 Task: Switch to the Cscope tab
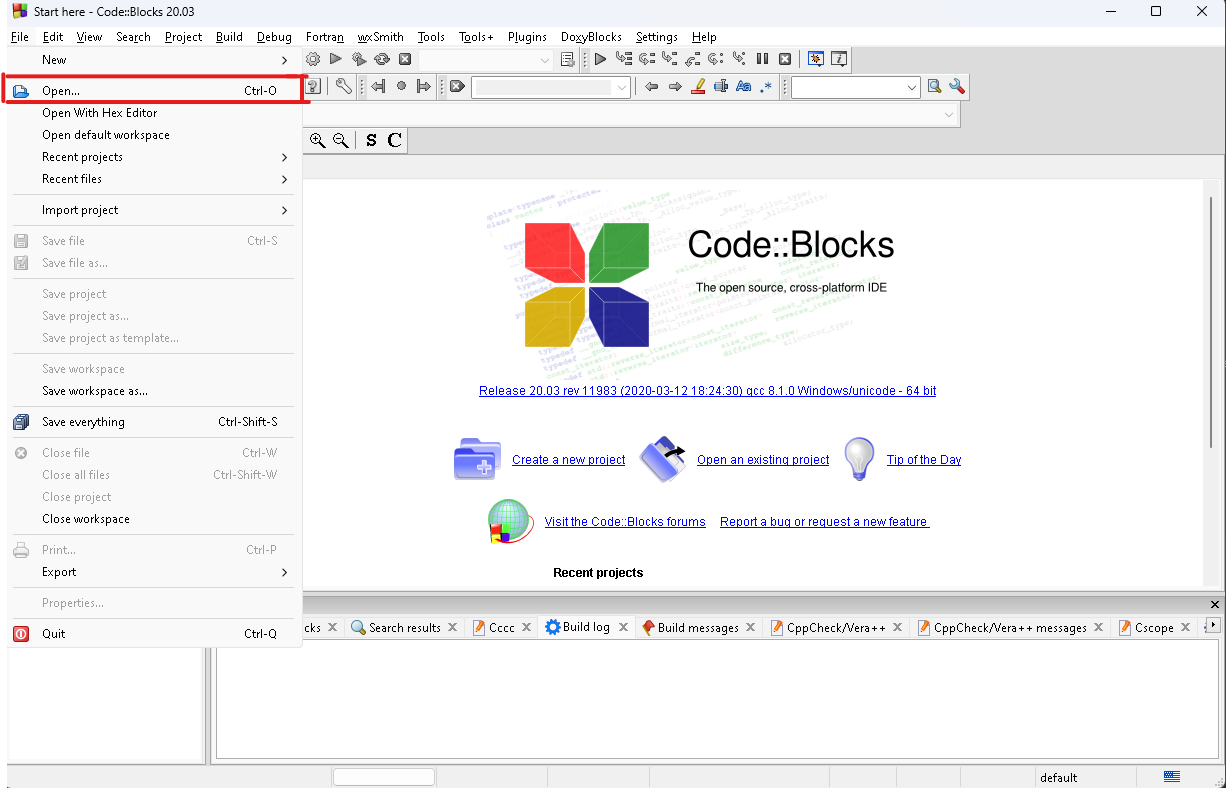click(1154, 628)
